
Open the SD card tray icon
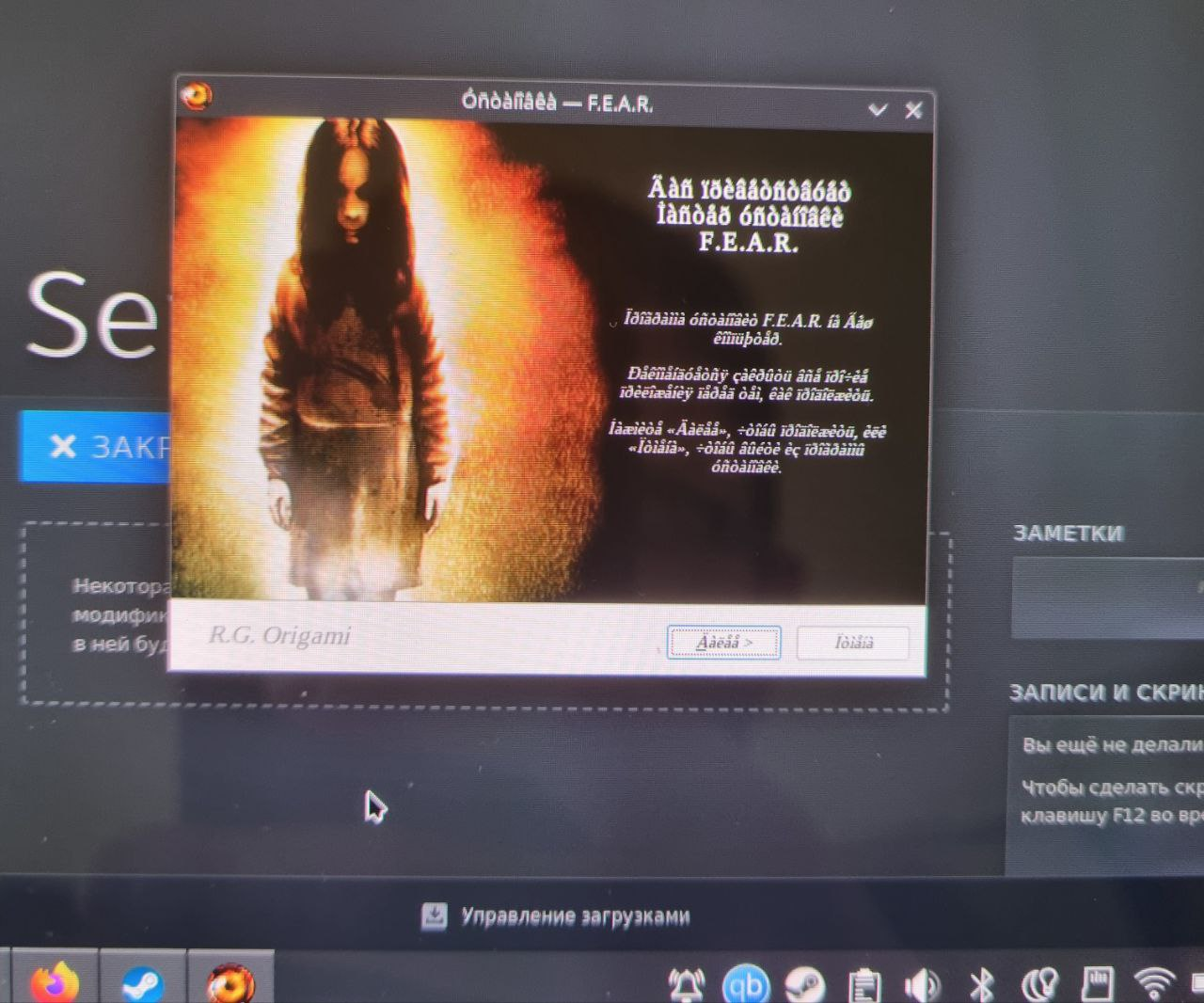click(1097, 984)
